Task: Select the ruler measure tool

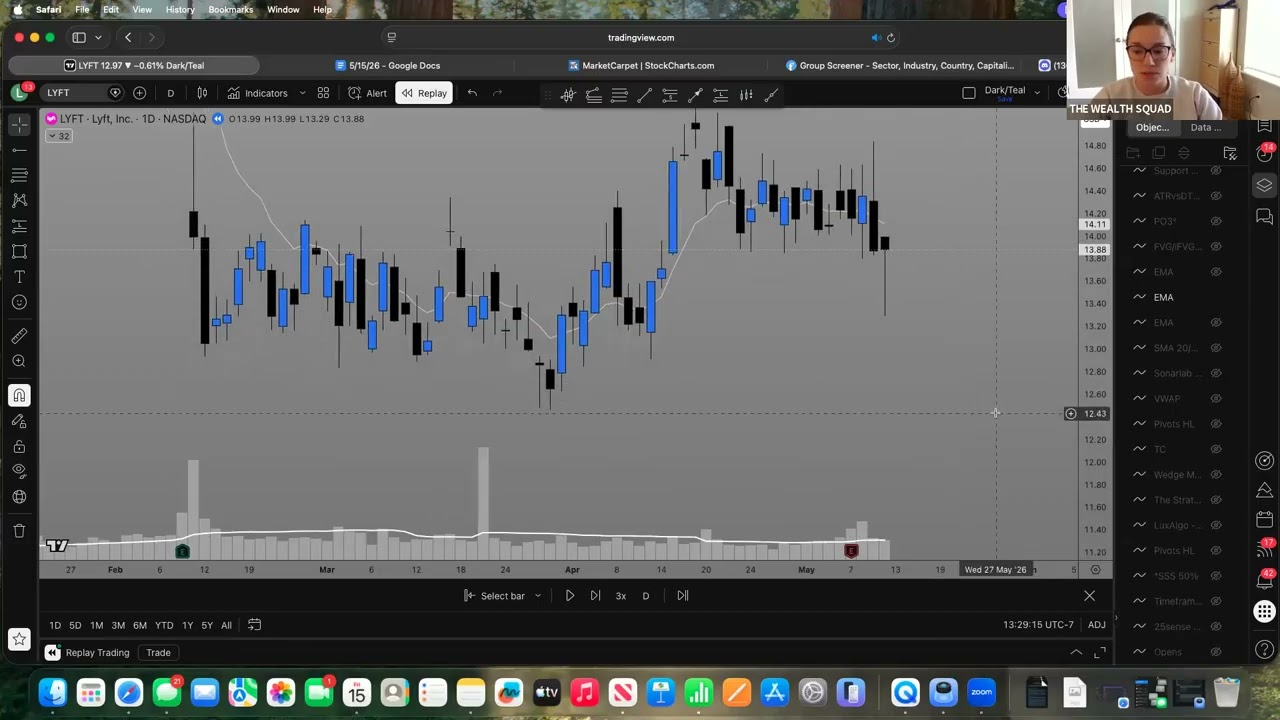Action: pyautogui.click(x=19, y=336)
